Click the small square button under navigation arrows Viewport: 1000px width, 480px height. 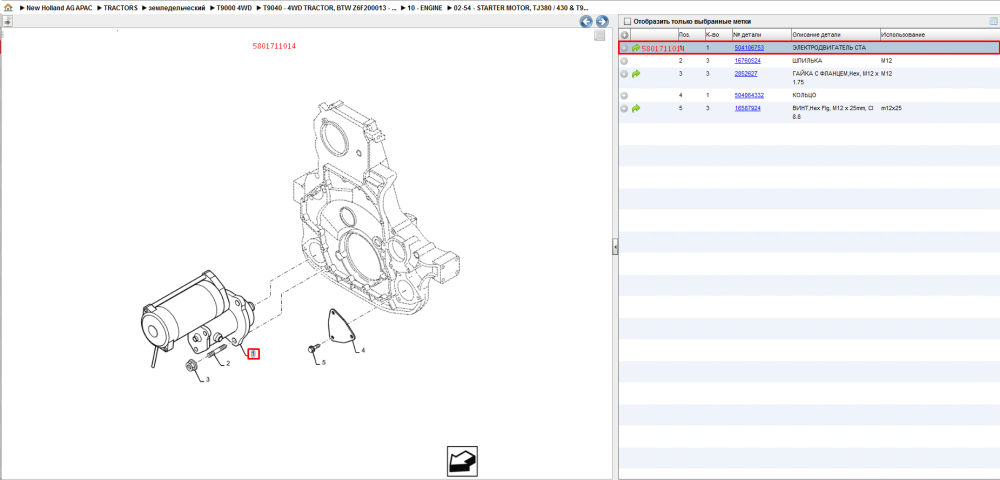(x=599, y=35)
